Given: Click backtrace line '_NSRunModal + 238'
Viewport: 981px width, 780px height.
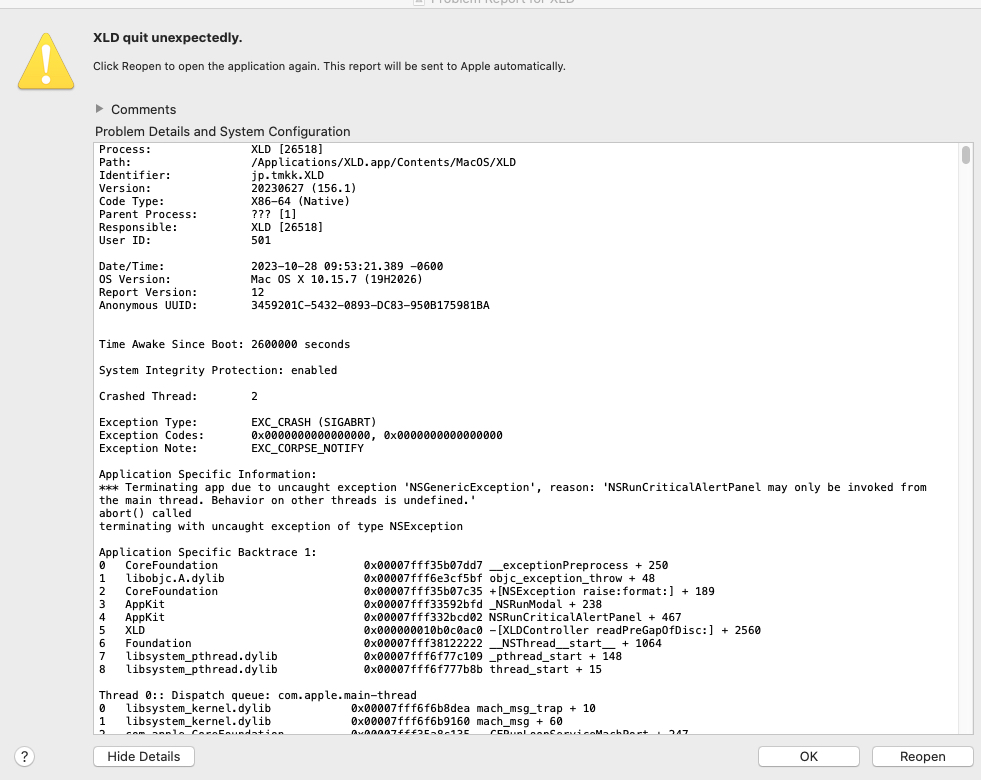Looking at the screenshot, I should tap(350, 604).
